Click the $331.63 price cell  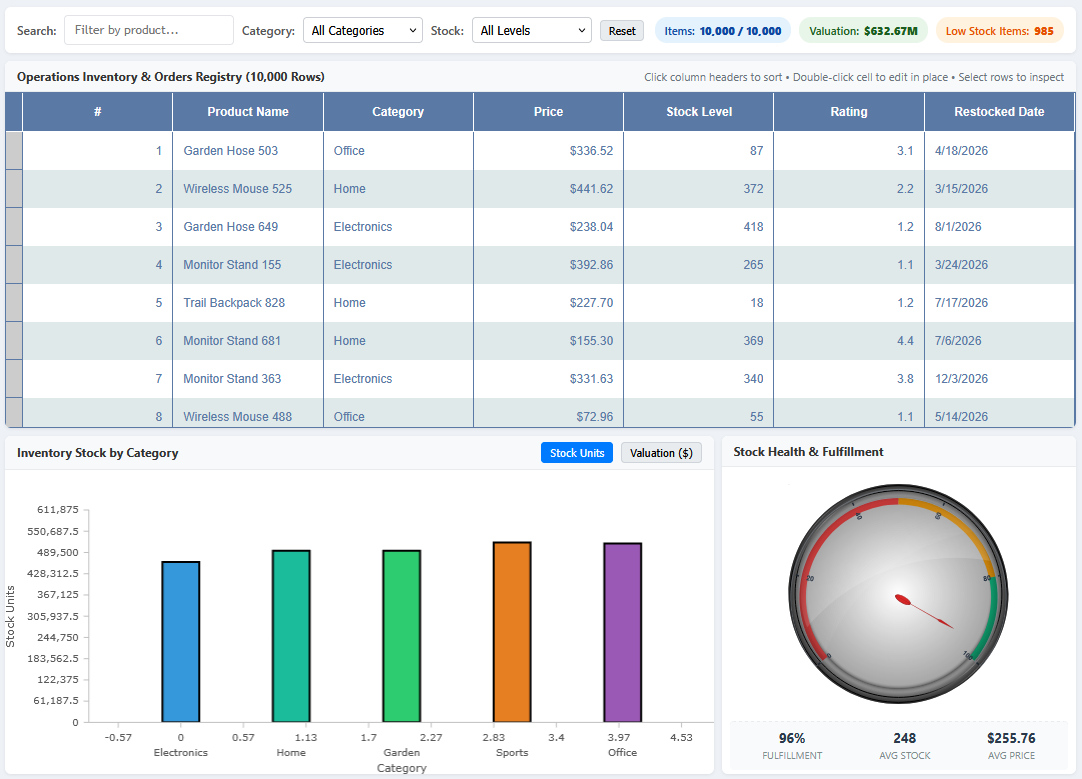[549, 379]
